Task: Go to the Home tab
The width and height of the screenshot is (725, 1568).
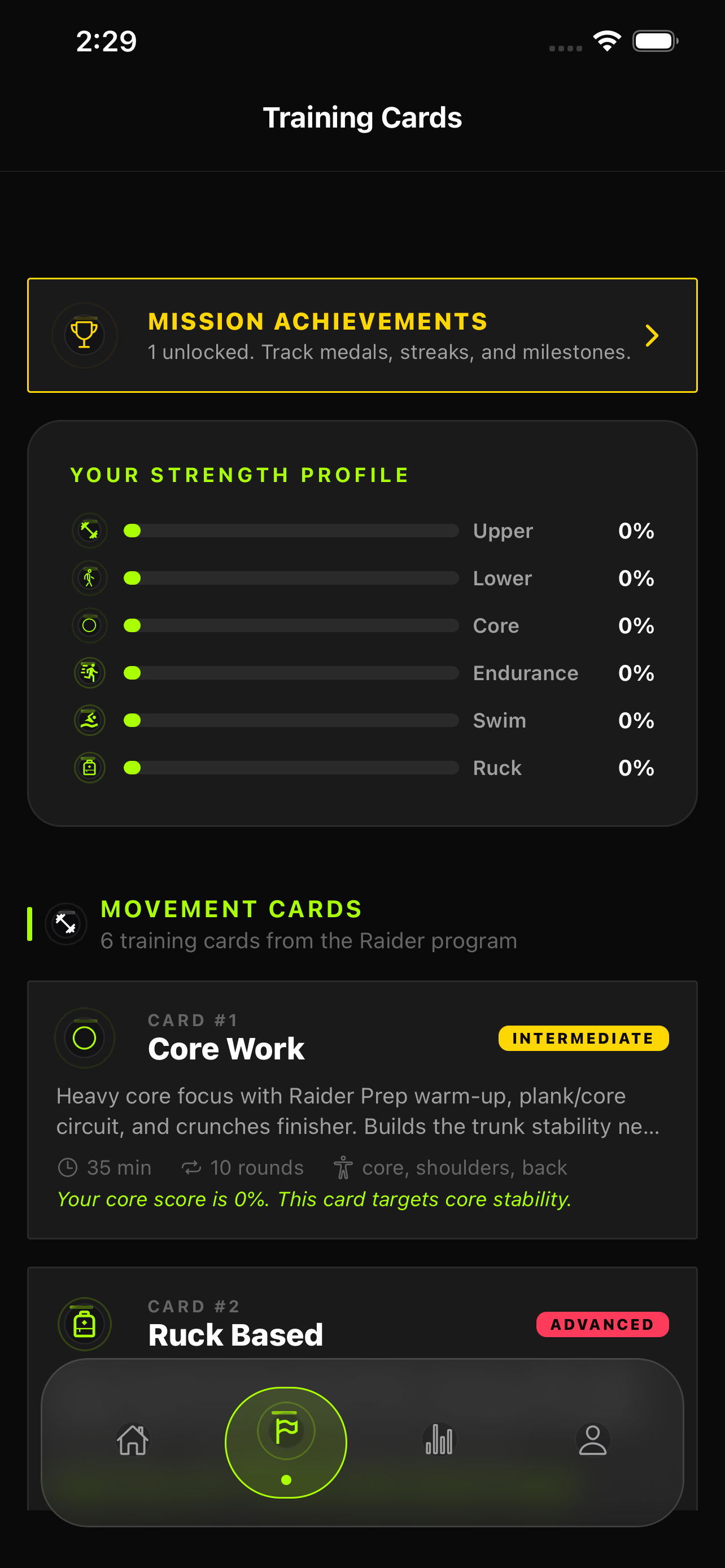Action: point(133,1440)
